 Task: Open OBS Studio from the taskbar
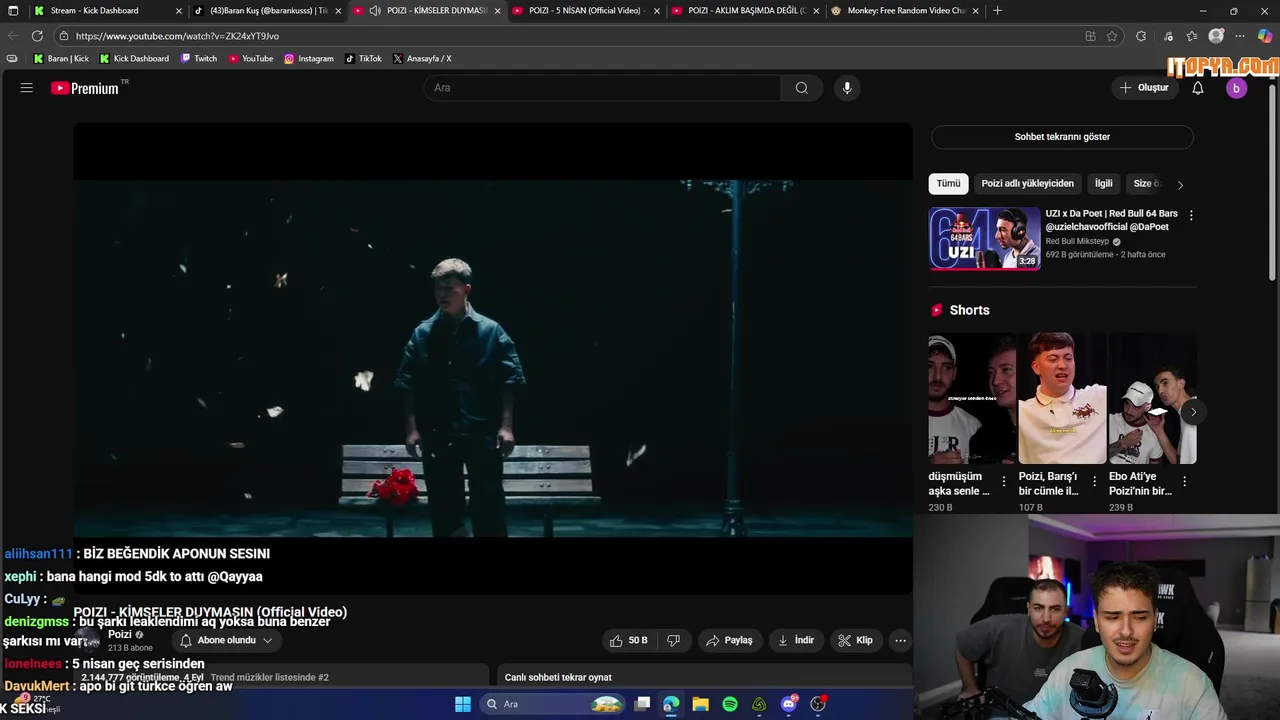[x=818, y=704]
